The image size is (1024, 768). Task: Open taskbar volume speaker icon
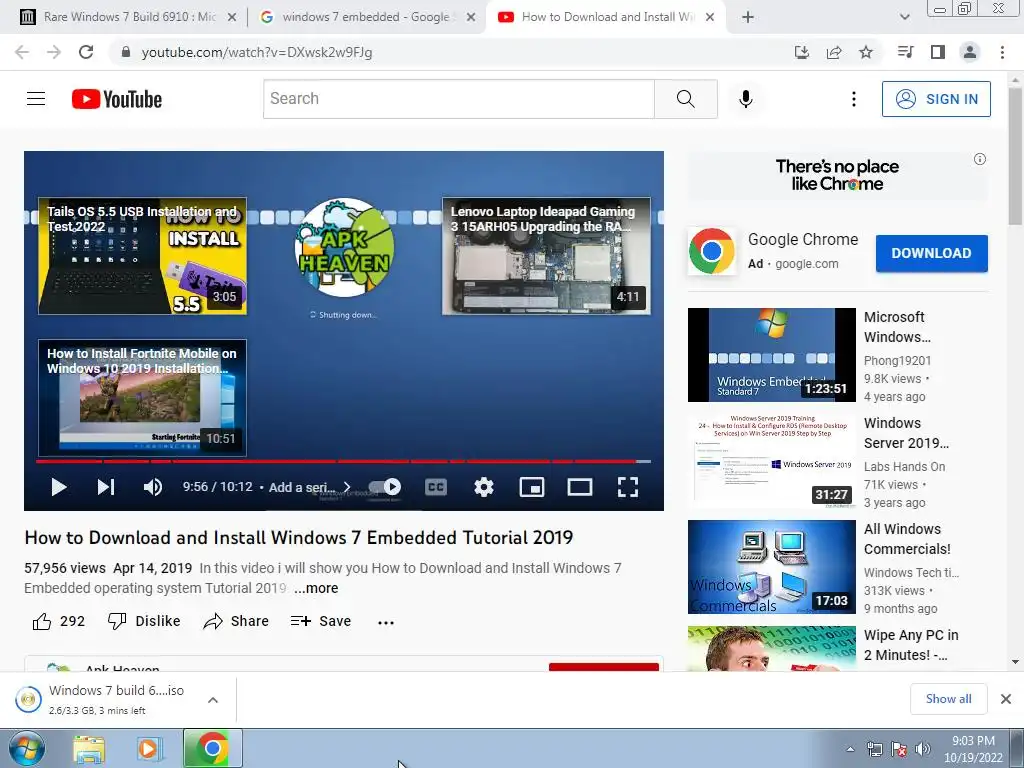point(923,749)
